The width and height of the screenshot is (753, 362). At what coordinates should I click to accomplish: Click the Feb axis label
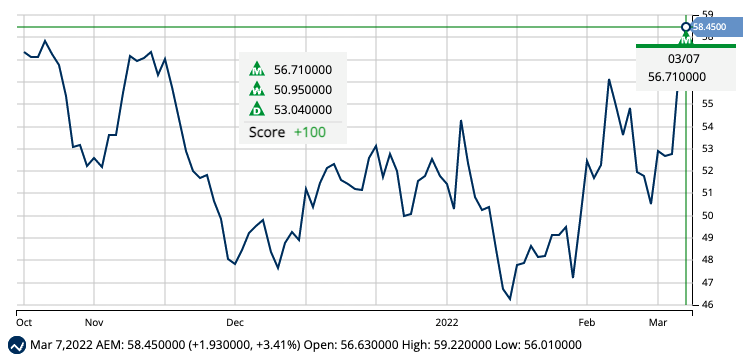click(587, 323)
